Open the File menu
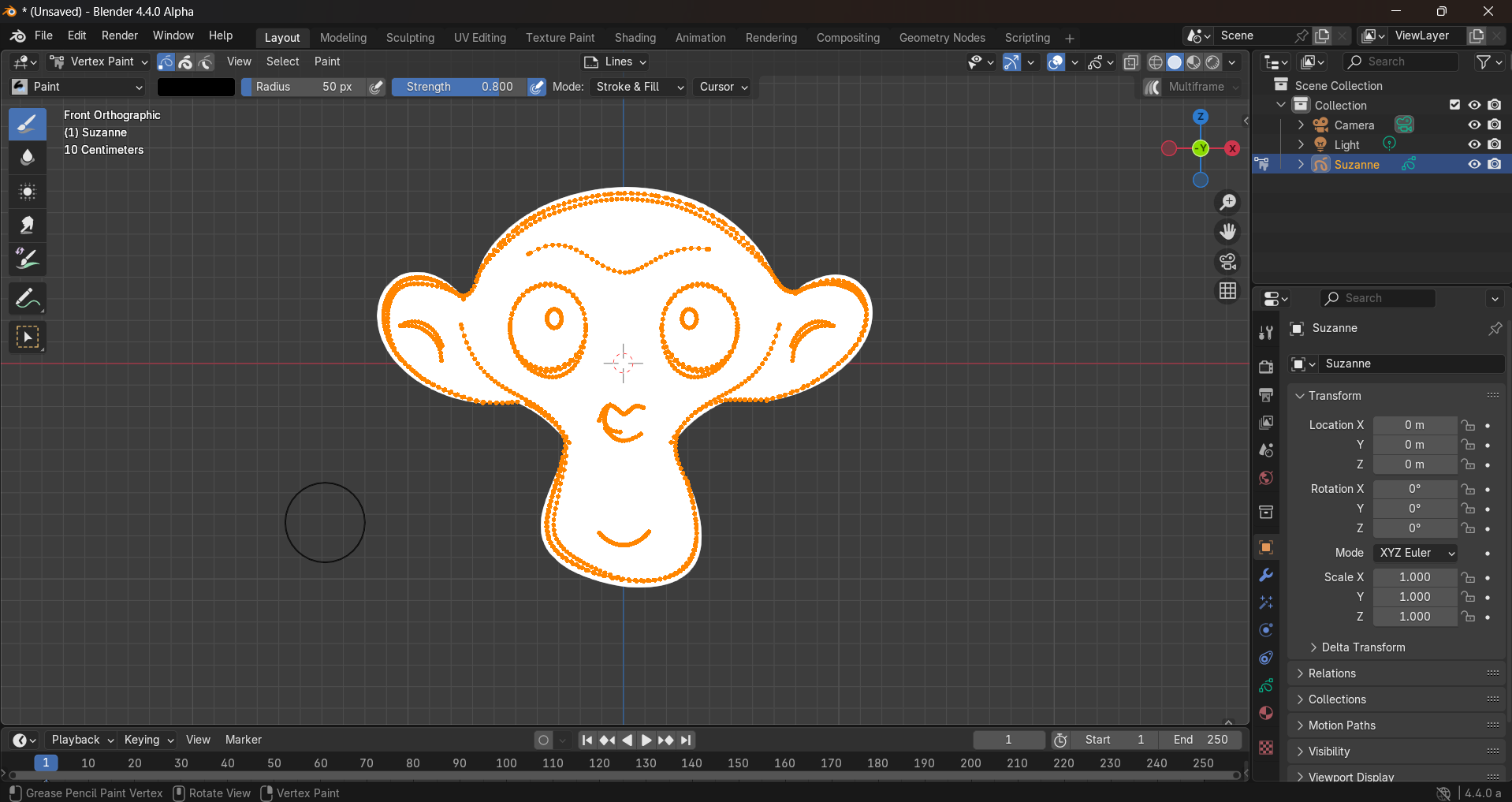This screenshot has height=802, width=1512. tap(44, 35)
